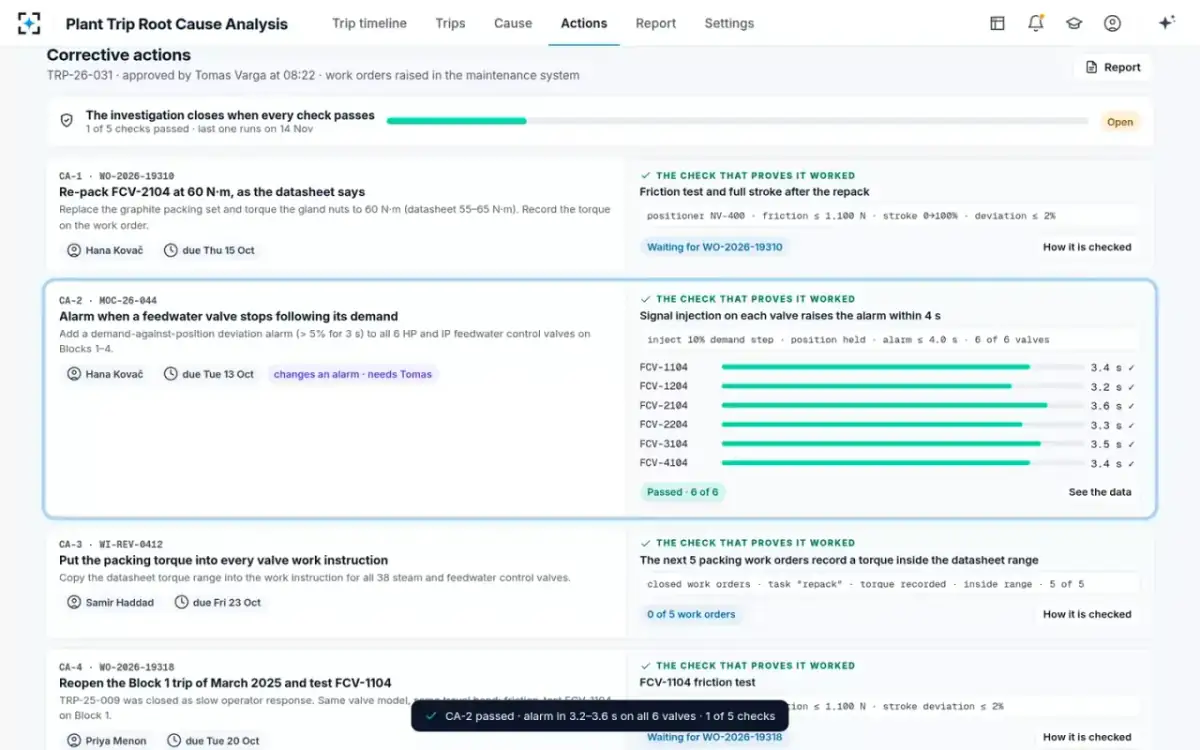Click Friction test and full stroke heading
The width and height of the screenshot is (1200, 750).
(x=755, y=192)
